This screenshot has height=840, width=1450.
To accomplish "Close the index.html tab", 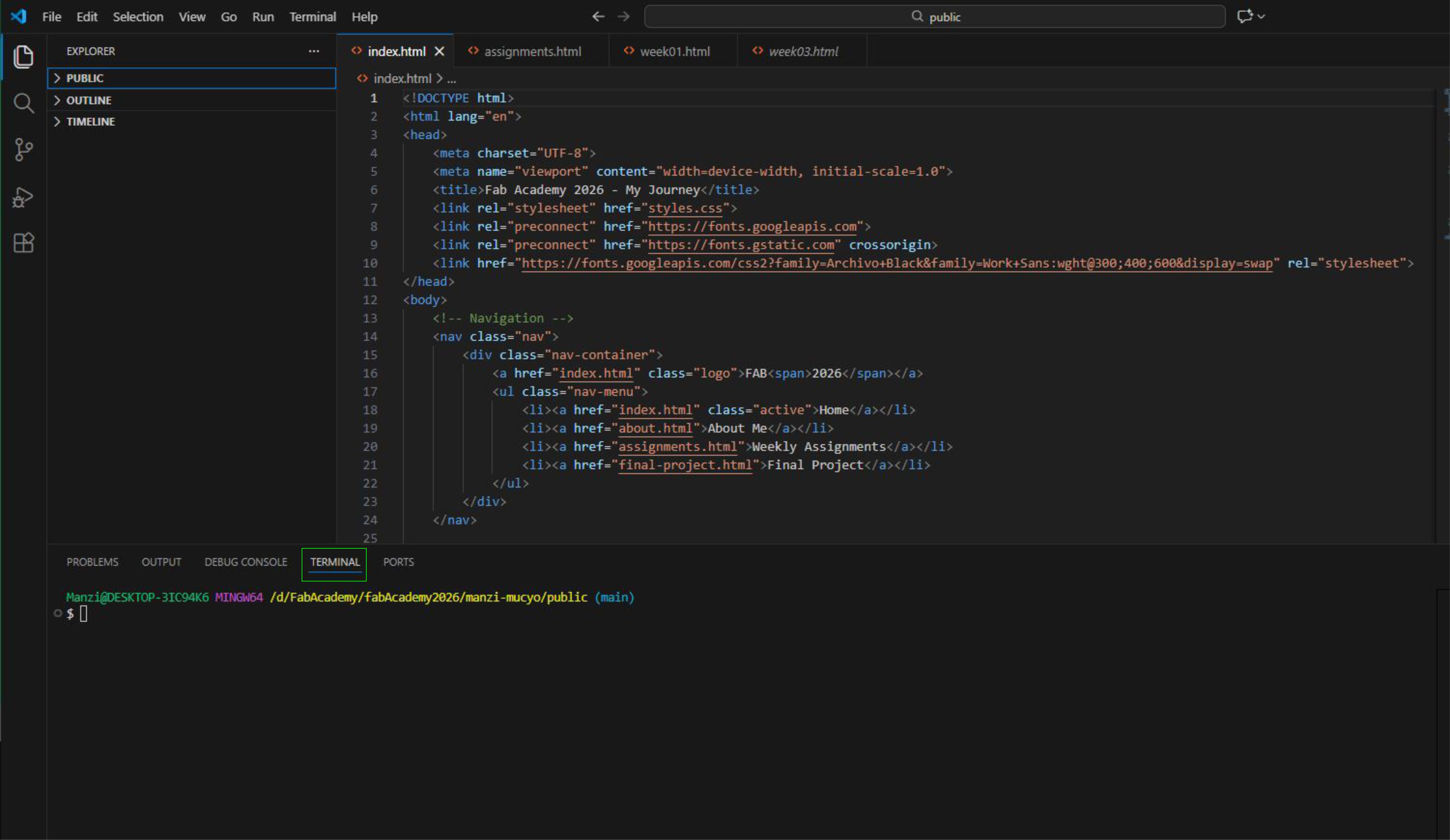I will click(439, 52).
